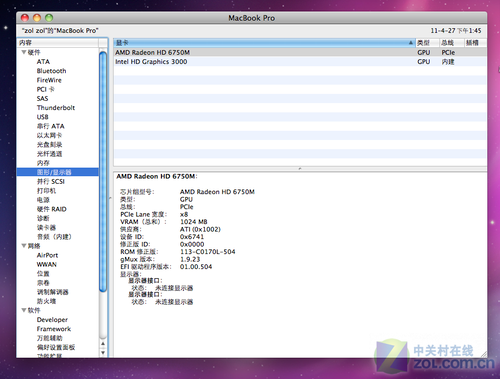
Task: Select 读卡器 card reader entry
Action: (x=46, y=227)
